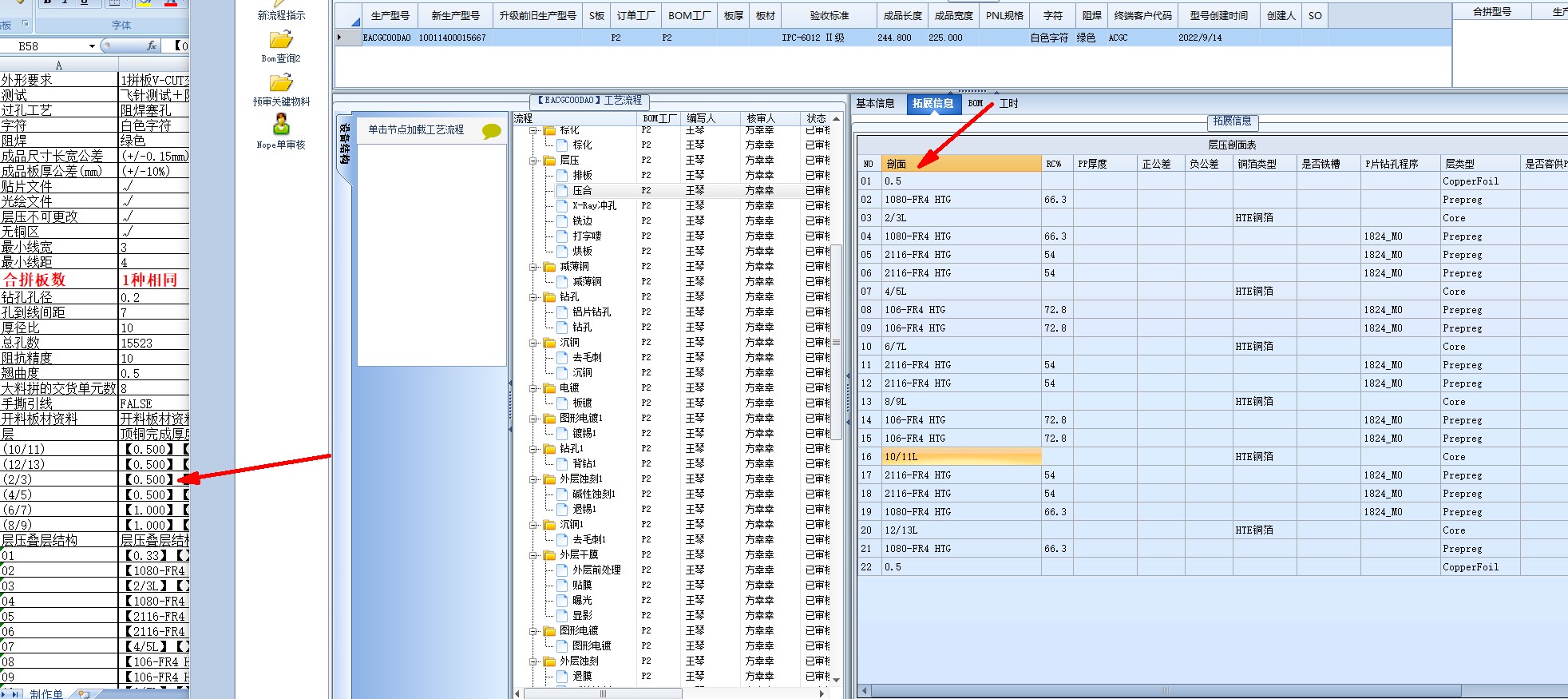The width and height of the screenshot is (1568, 699).
Task: Click the 减薄铜 folder icon in process tree
Action: tap(549, 266)
